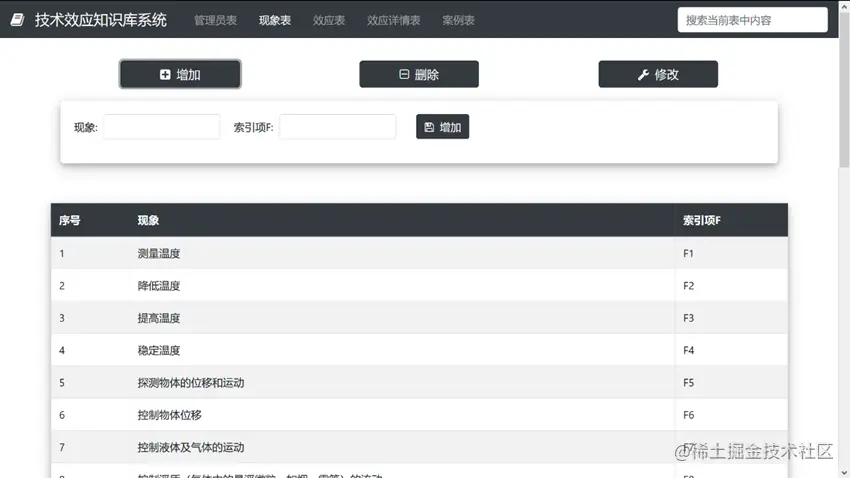
Task: Click the F4 index cell
Action: tap(731, 350)
